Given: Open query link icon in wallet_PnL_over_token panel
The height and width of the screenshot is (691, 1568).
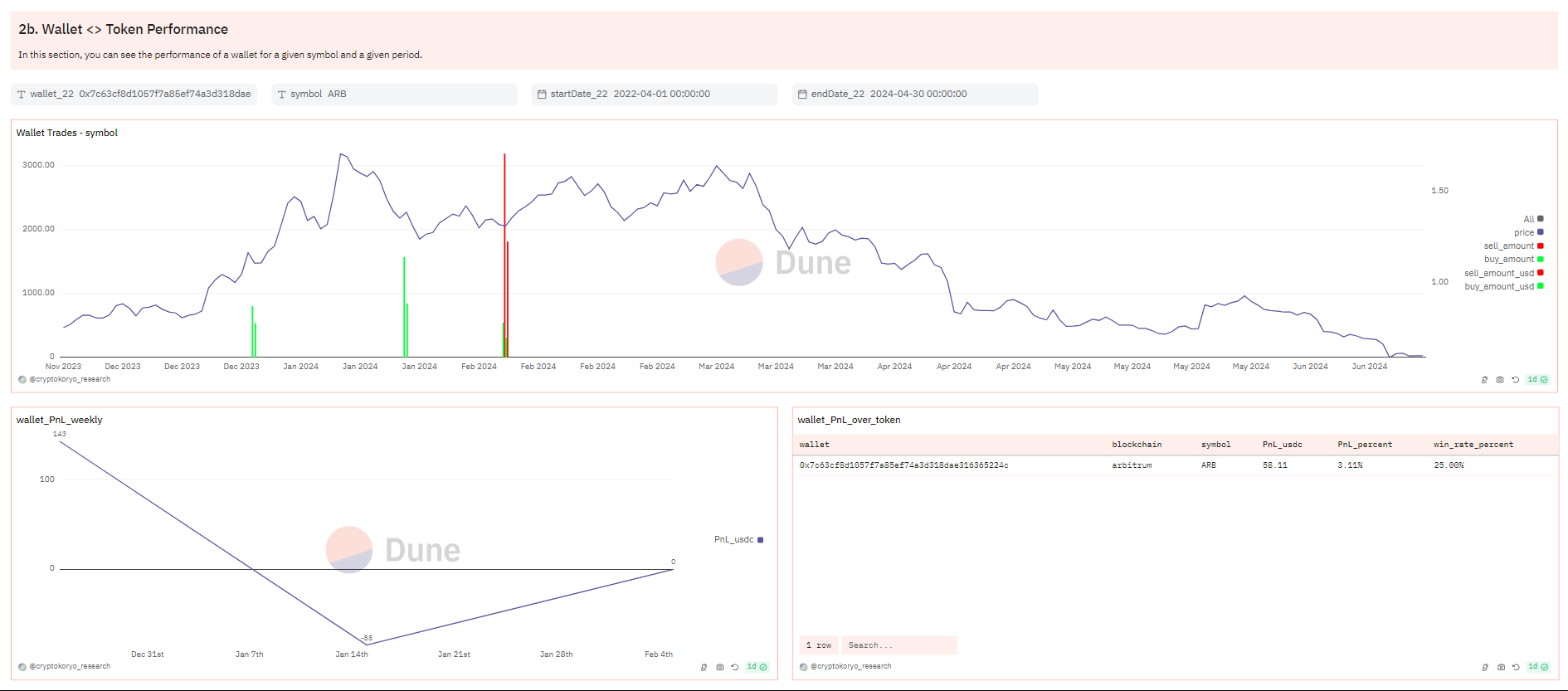Looking at the screenshot, I should coord(1485,667).
